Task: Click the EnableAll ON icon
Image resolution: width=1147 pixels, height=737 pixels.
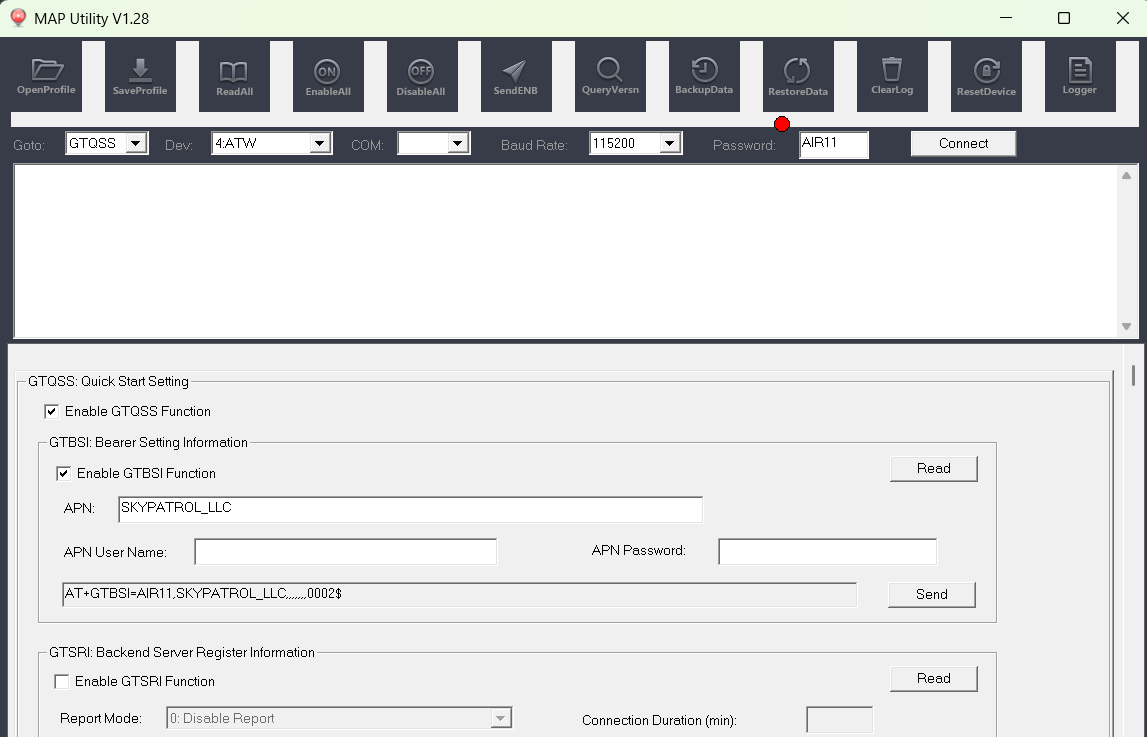Action: pos(328,76)
